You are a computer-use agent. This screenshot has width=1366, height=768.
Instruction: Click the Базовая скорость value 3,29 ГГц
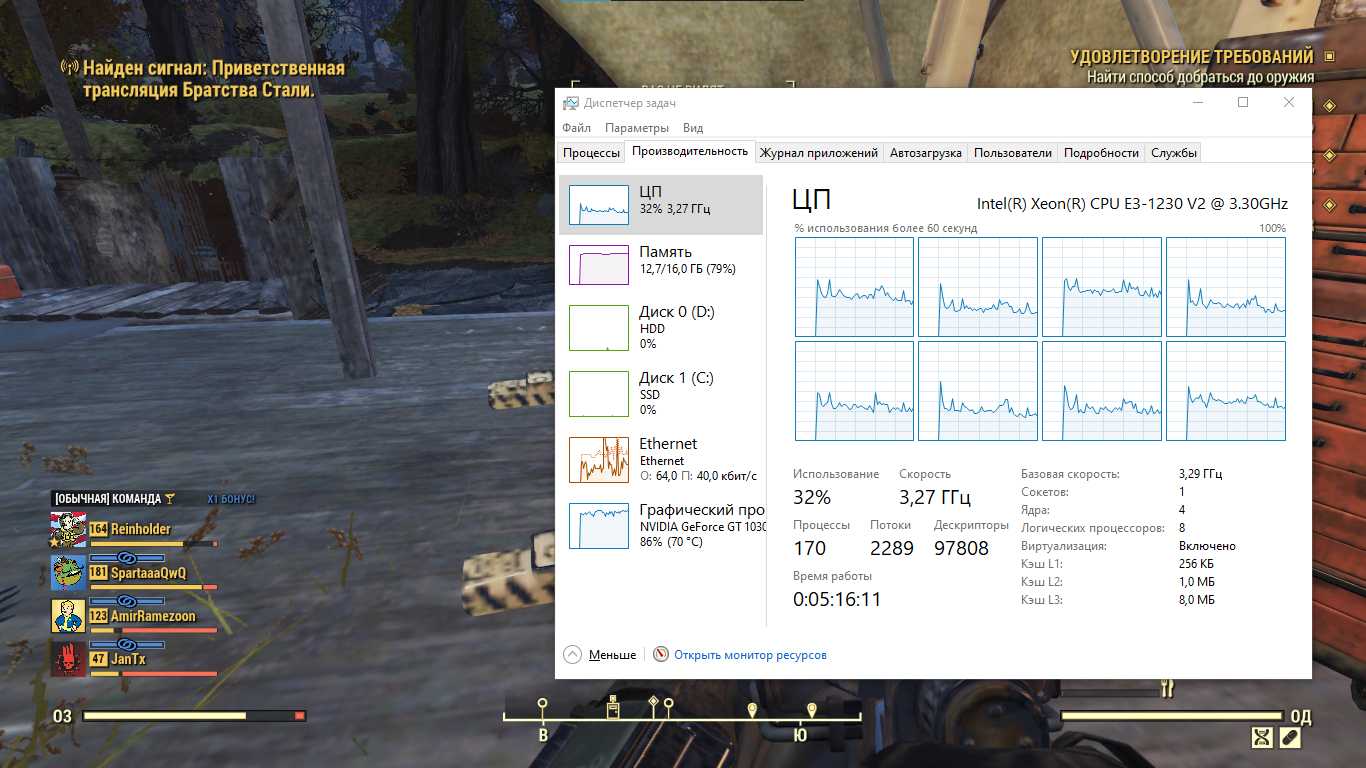[1200, 474]
